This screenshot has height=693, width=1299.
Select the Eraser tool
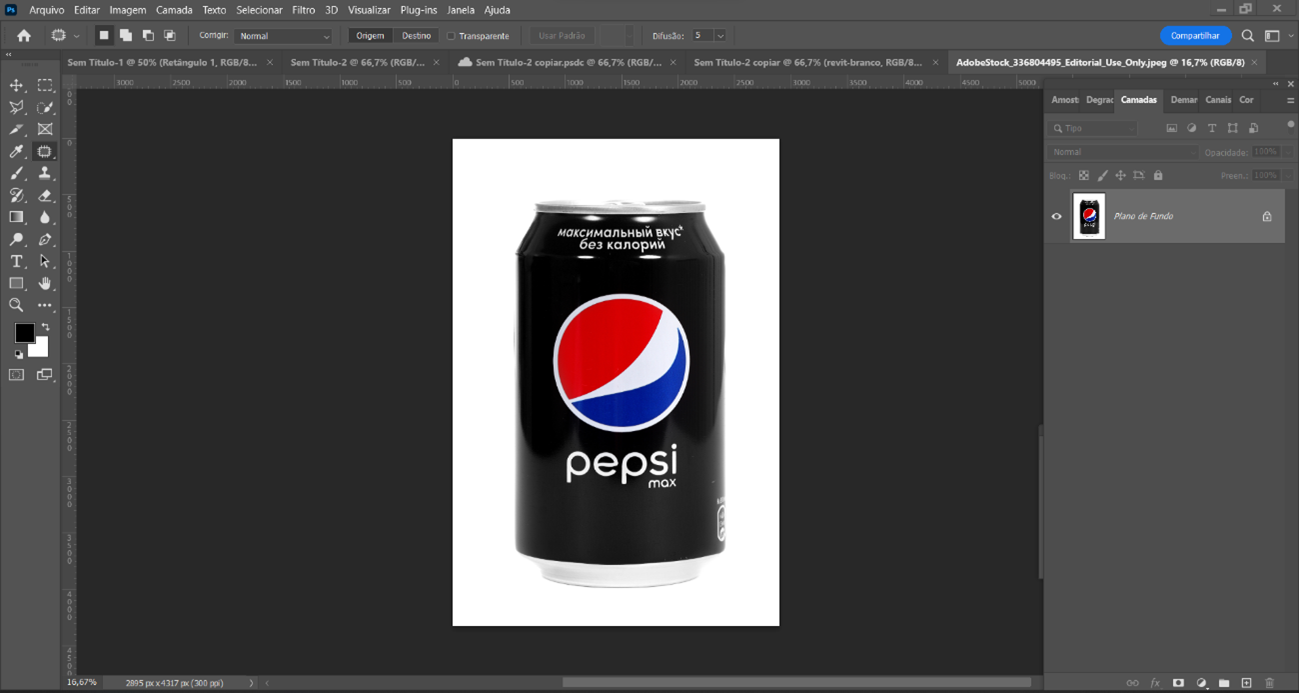click(45, 196)
